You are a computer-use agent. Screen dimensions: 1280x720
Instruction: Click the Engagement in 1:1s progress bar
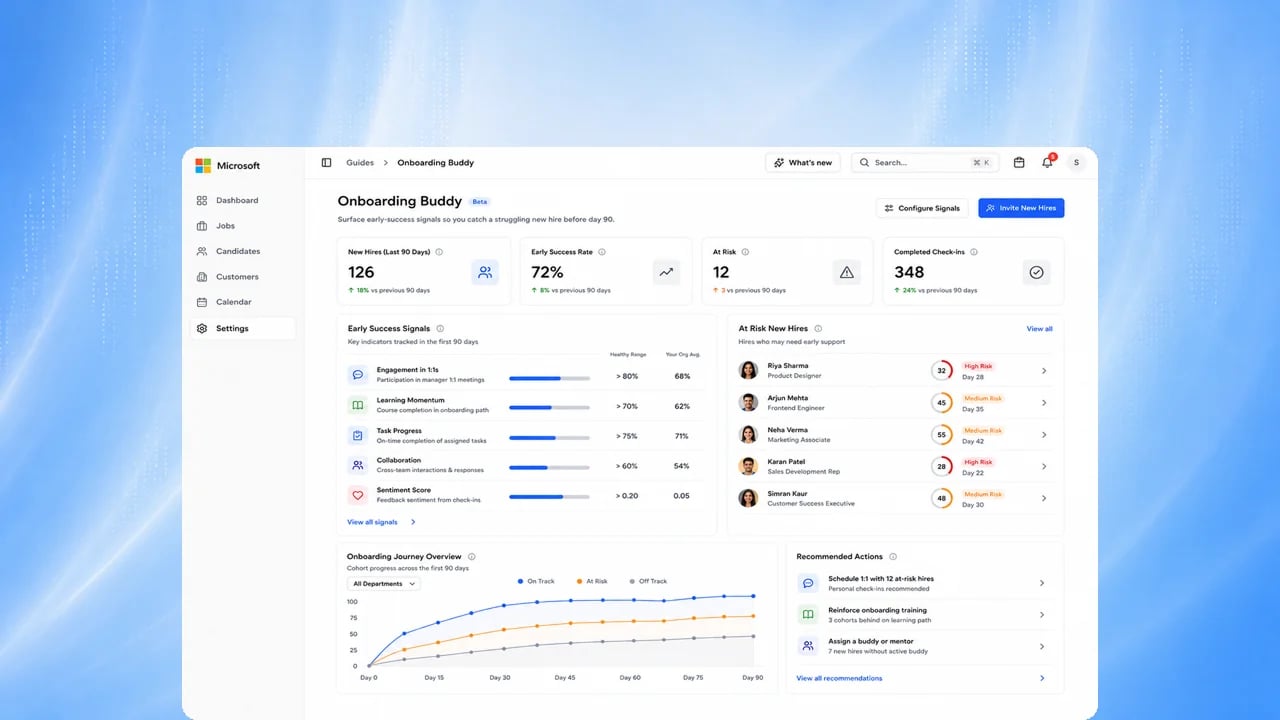click(549, 378)
